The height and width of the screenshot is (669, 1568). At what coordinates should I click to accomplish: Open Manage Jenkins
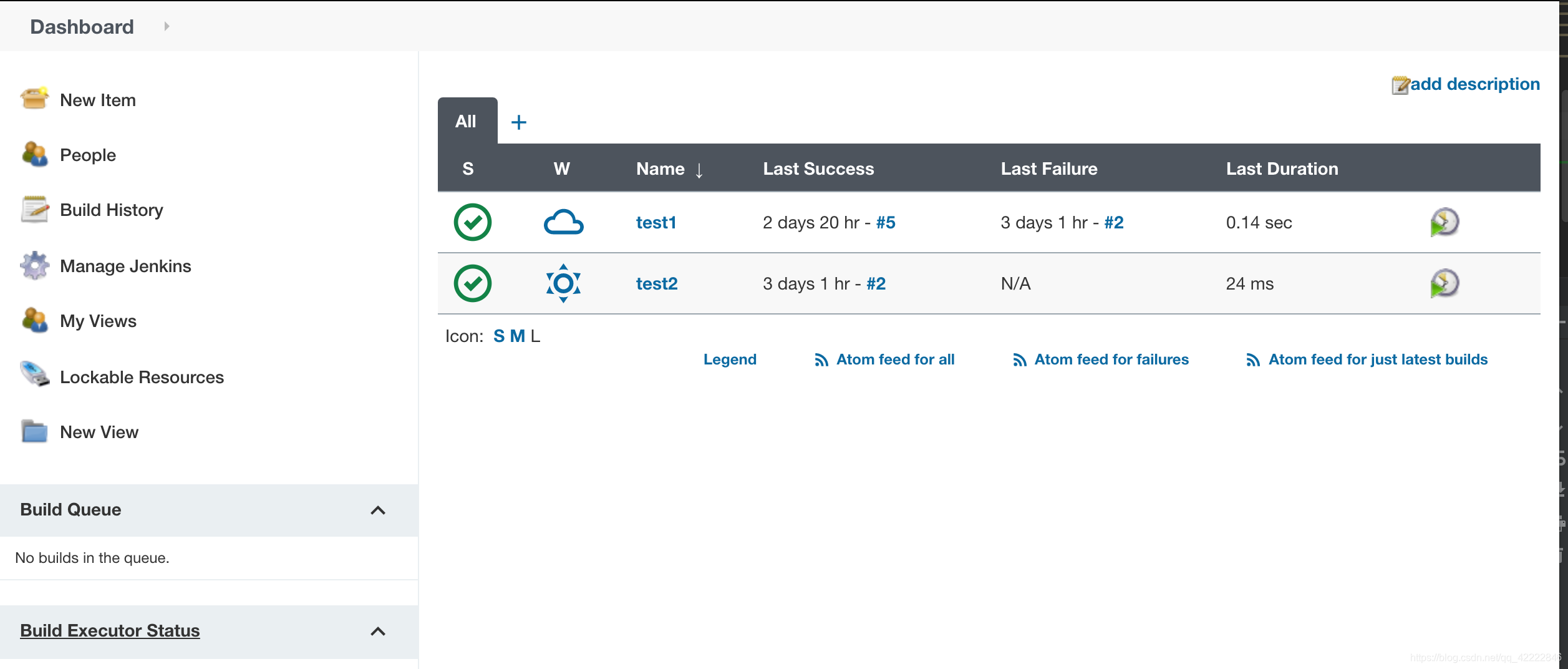coord(125,266)
